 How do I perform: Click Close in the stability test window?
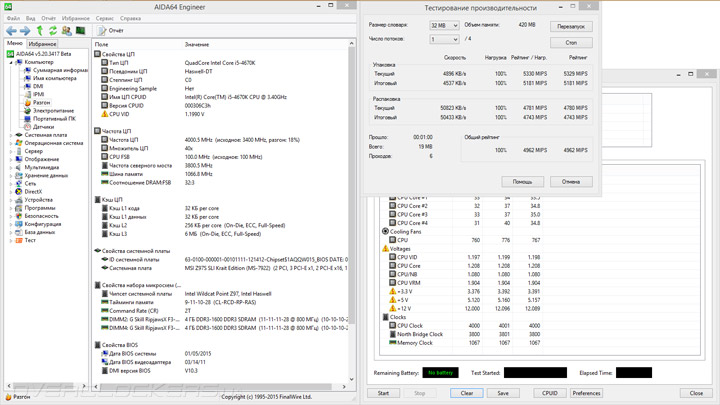(x=696, y=393)
